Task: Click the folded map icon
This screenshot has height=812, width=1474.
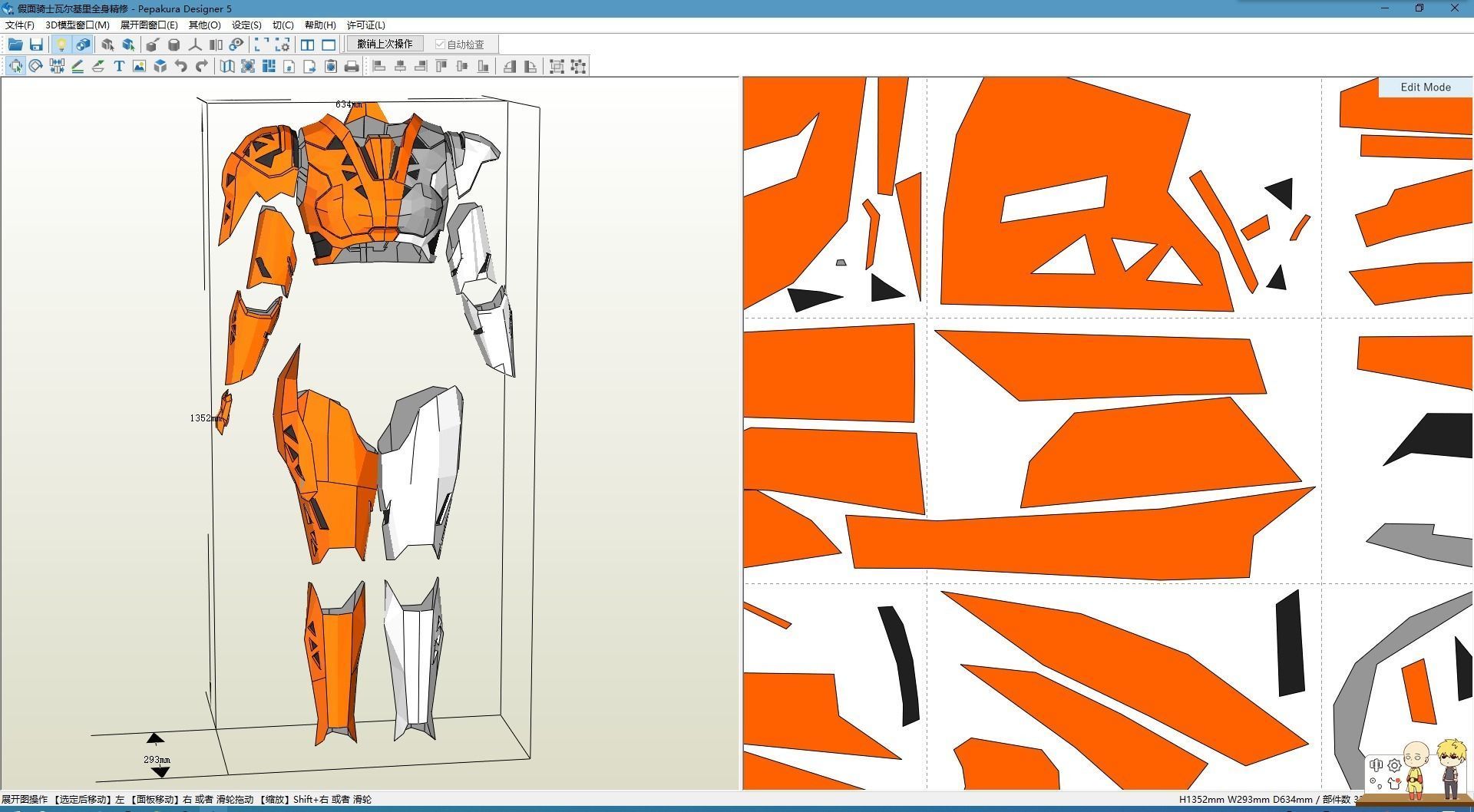Action: (x=227, y=66)
